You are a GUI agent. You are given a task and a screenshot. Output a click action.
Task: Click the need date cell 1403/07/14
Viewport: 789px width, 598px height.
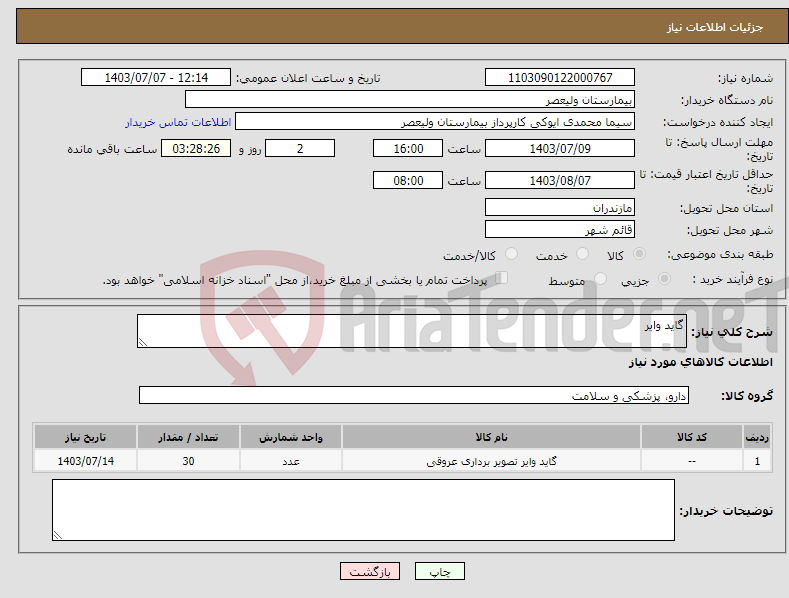point(86,461)
